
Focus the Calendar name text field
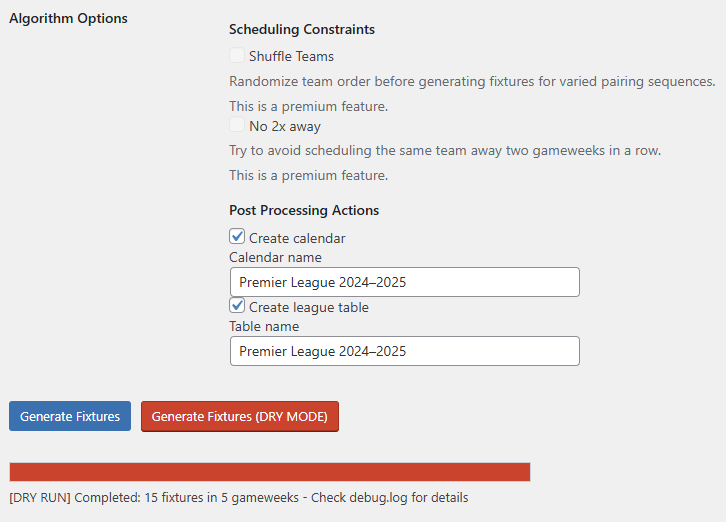(404, 282)
